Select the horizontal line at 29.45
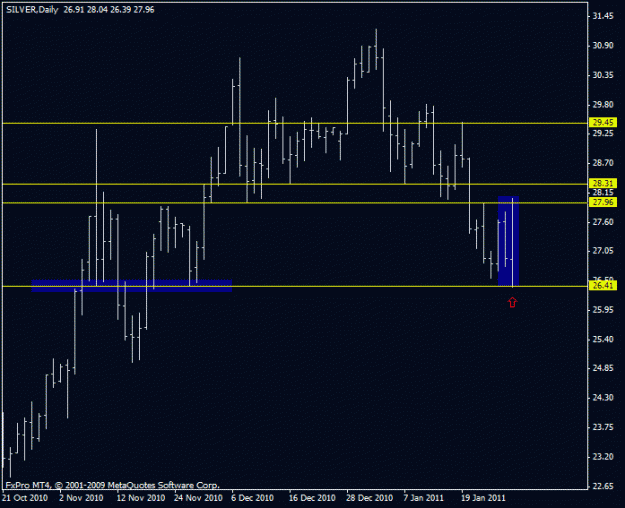Screen dimensions: 625x508 point(295,123)
